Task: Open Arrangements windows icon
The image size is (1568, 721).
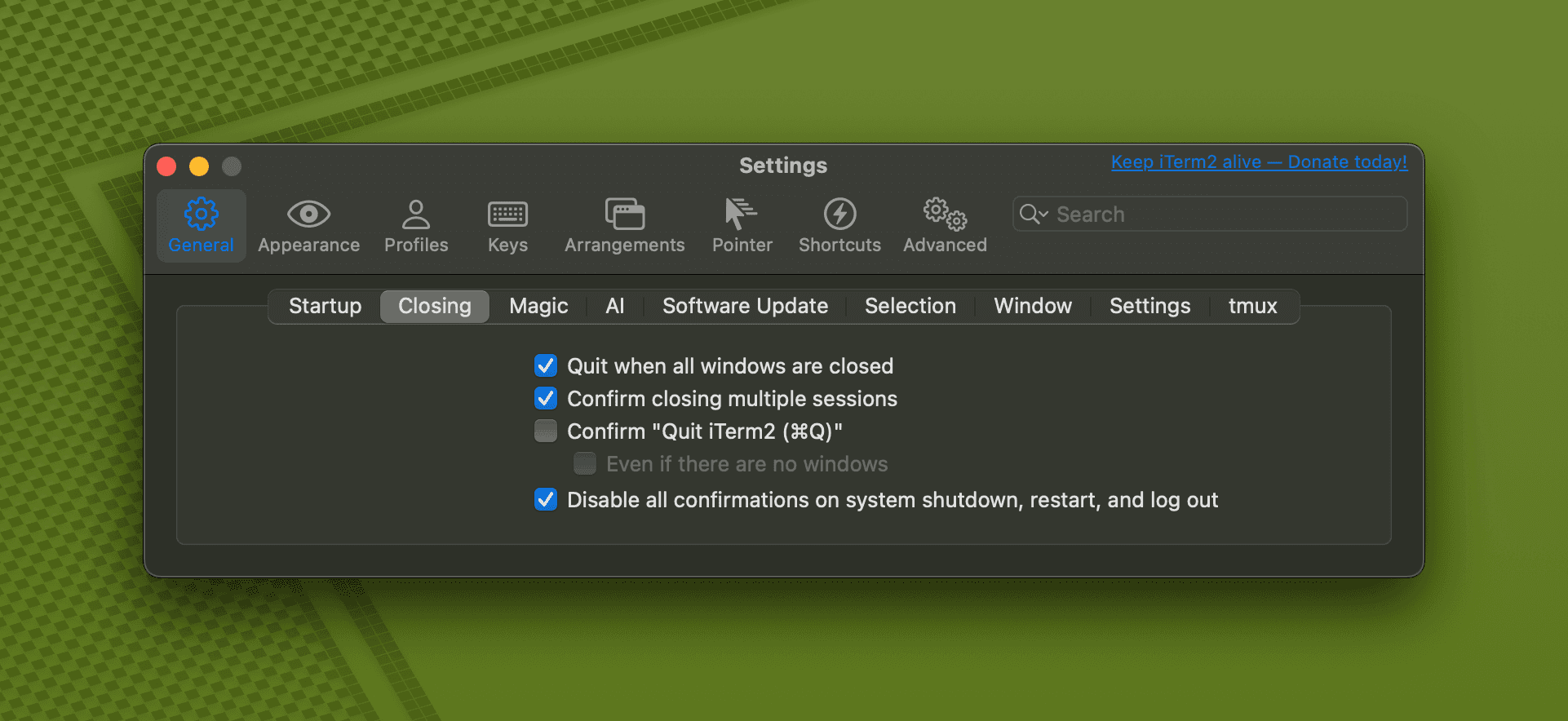Action: (x=624, y=215)
